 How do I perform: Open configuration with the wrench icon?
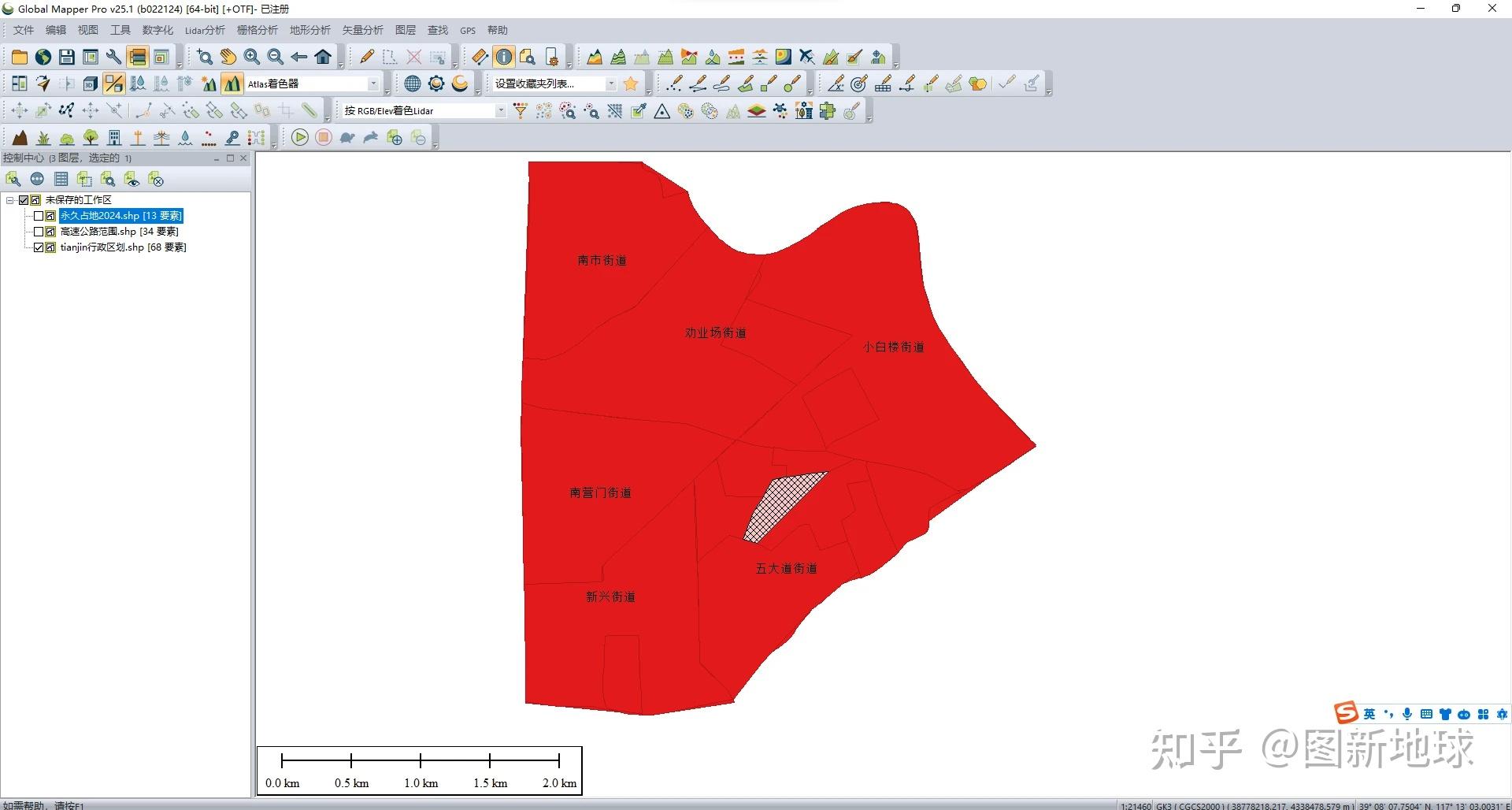click(114, 57)
